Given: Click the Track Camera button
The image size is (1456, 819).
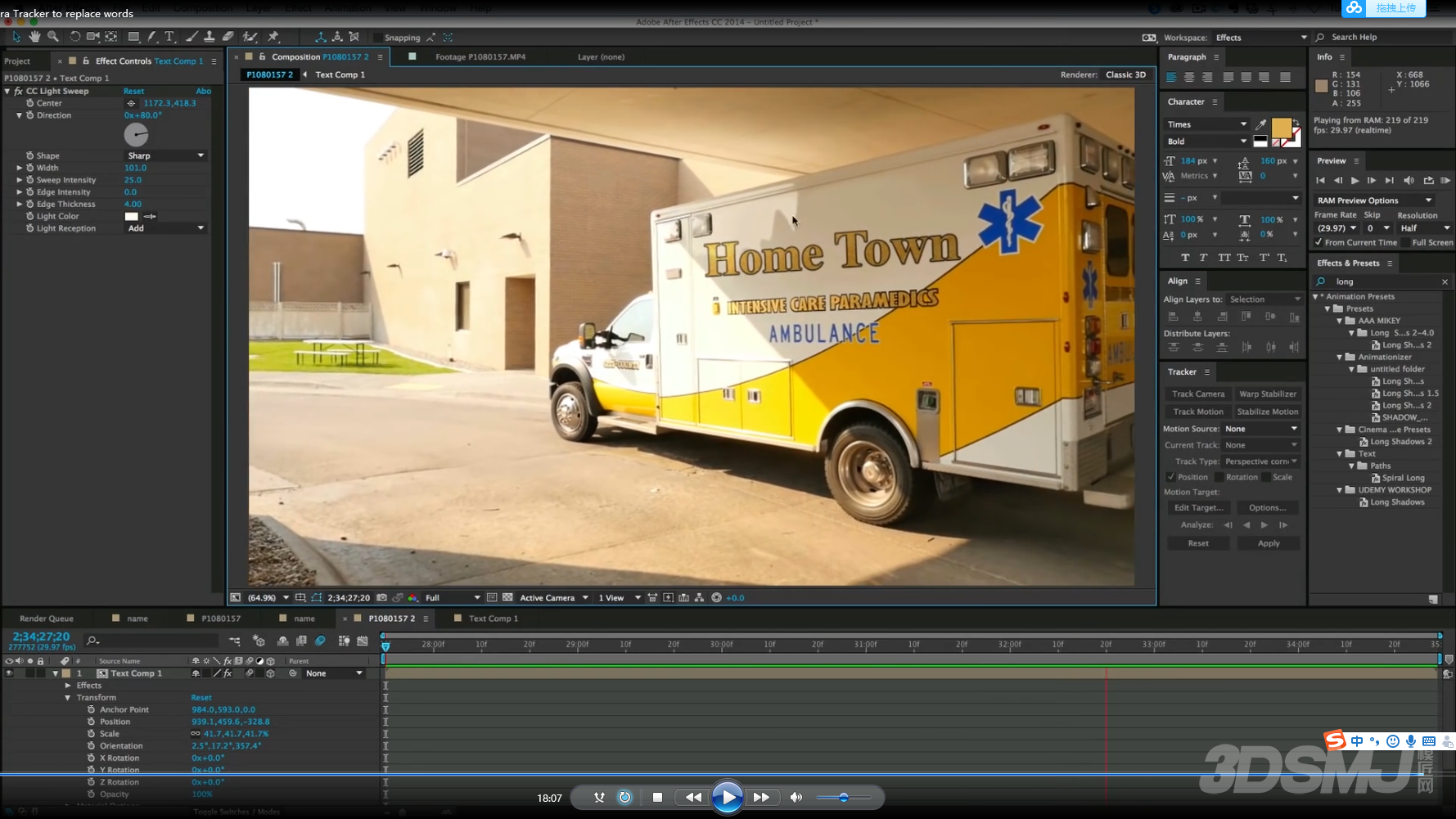Looking at the screenshot, I should [1198, 394].
